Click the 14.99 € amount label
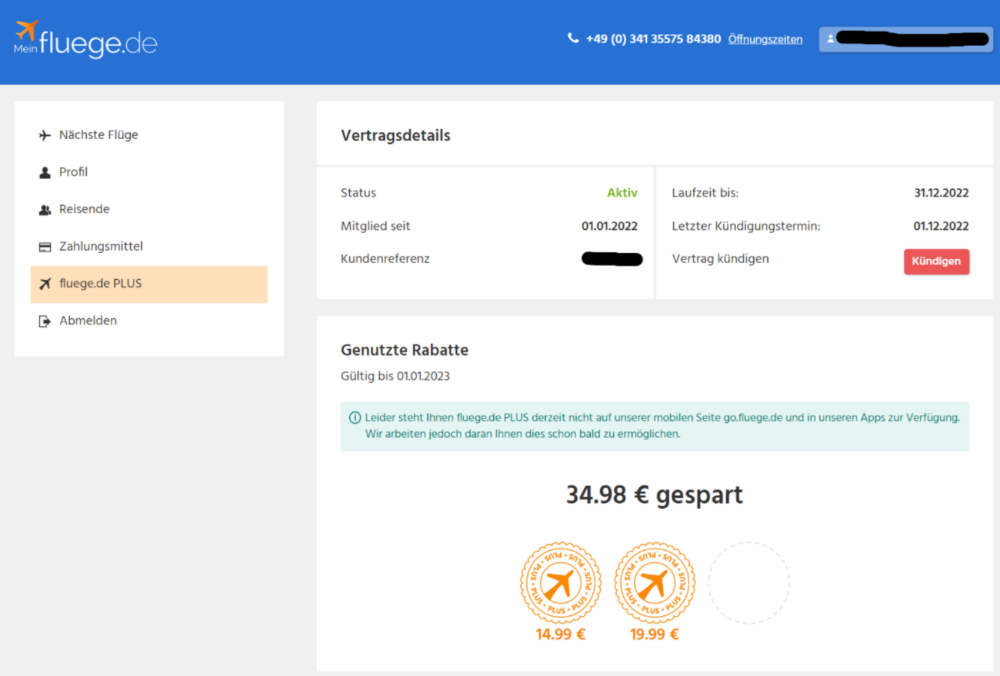This screenshot has width=1000, height=676. [x=561, y=635]
